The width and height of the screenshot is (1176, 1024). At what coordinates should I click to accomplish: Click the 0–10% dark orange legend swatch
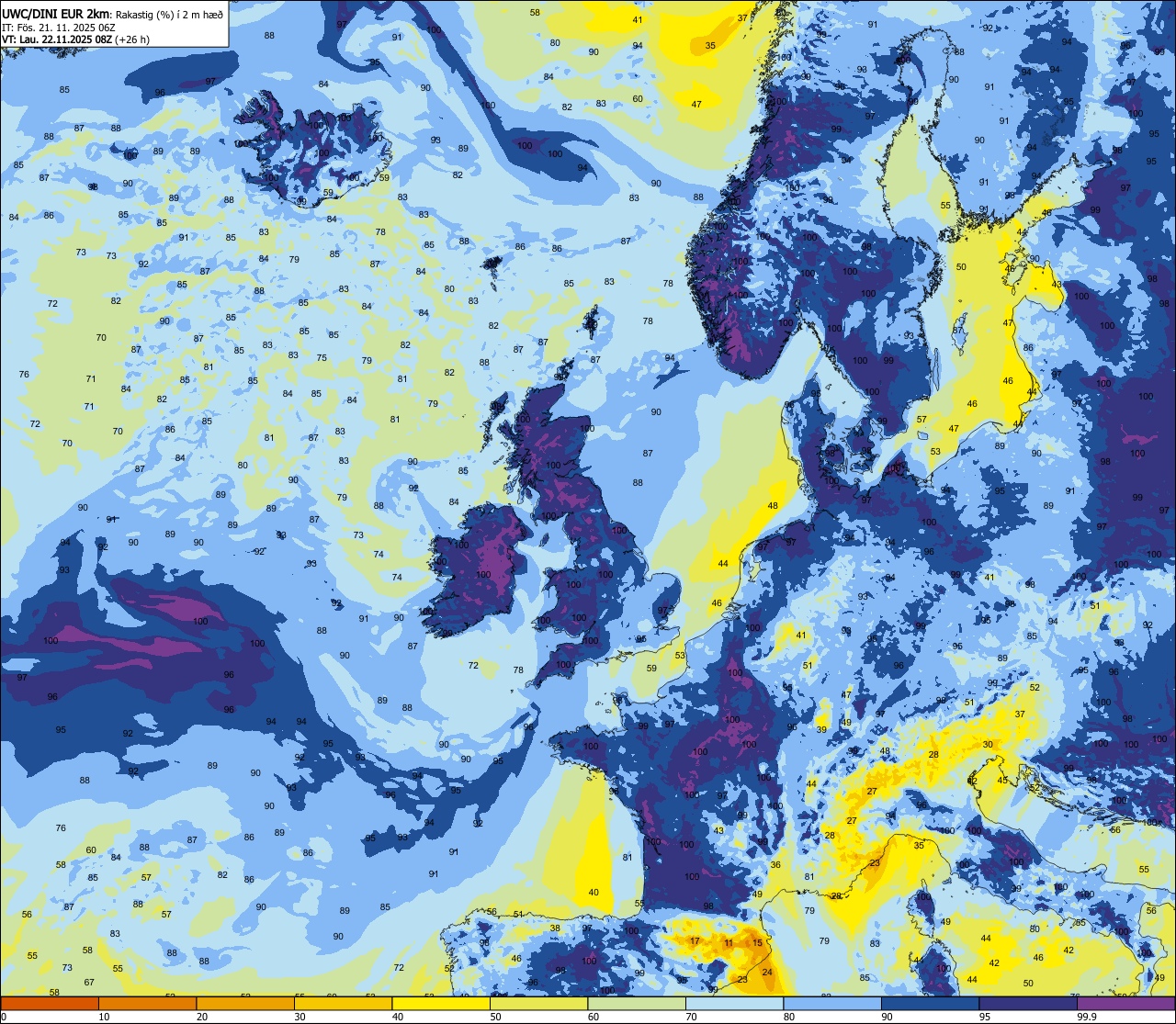[x=50, y=1003]
